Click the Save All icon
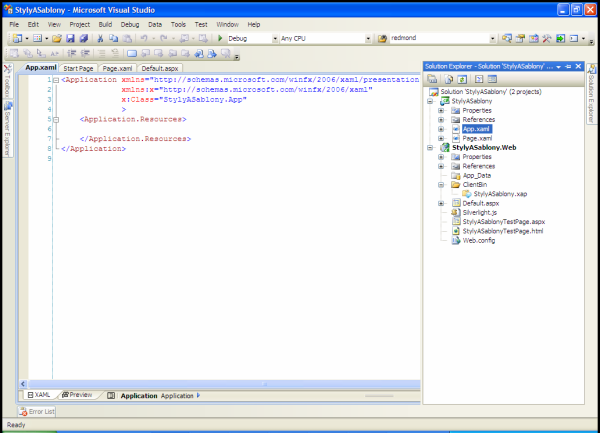The height and width of the screenshot is (433, 600). click(84, 38)
